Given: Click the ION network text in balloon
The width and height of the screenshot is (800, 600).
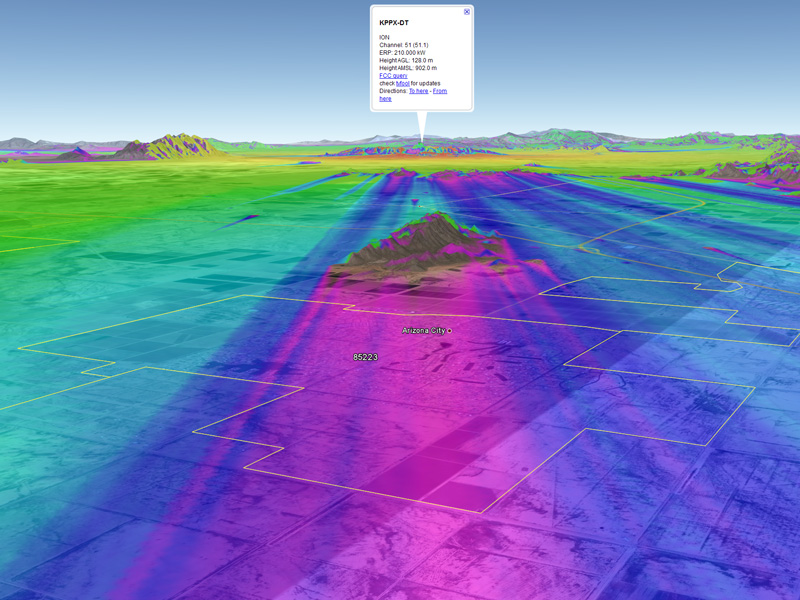Looking at the screenshot, I should click(385, 37).
